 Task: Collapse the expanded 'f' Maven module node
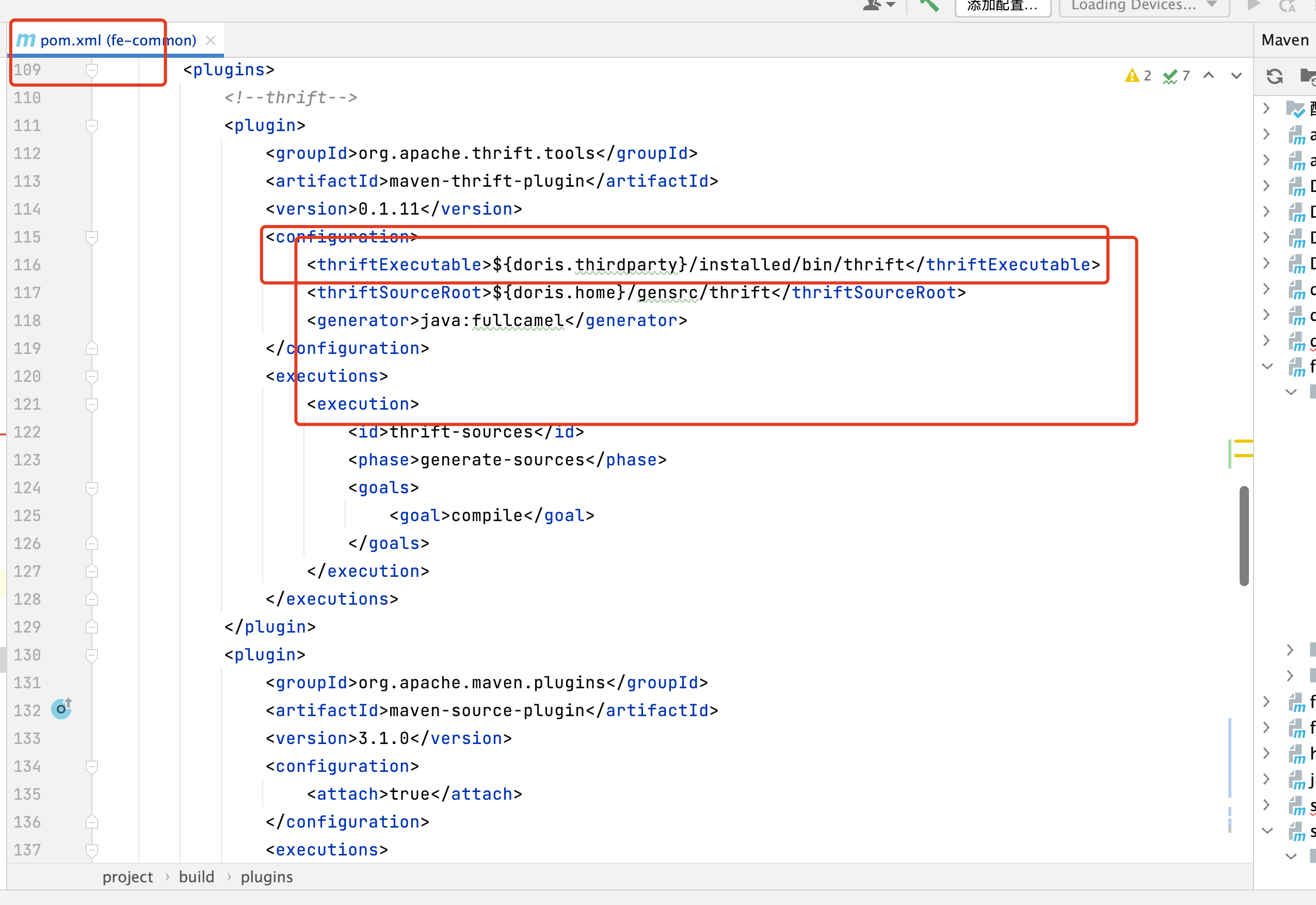point(1267,366)
